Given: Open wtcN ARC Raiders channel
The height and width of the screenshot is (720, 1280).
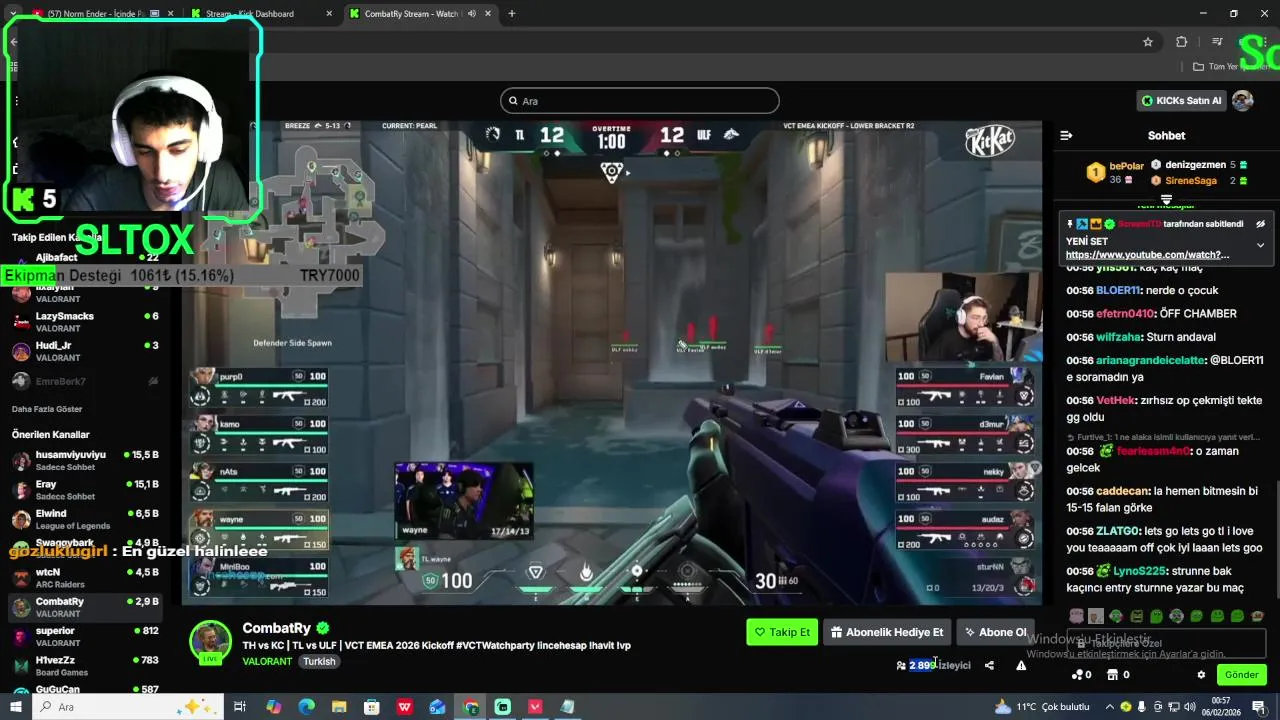Looking at the screenshot, I should point(84,578).
